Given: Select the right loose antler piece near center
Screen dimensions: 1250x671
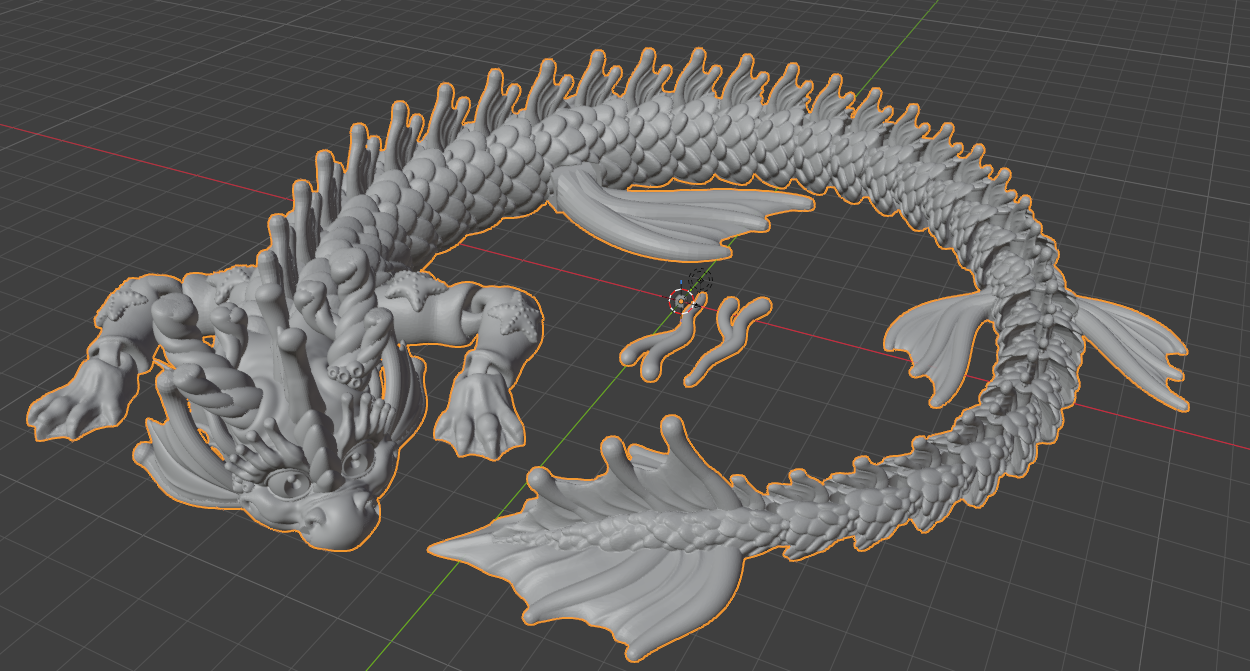Looking at the screenshot, I should click(x=727, y=341).
